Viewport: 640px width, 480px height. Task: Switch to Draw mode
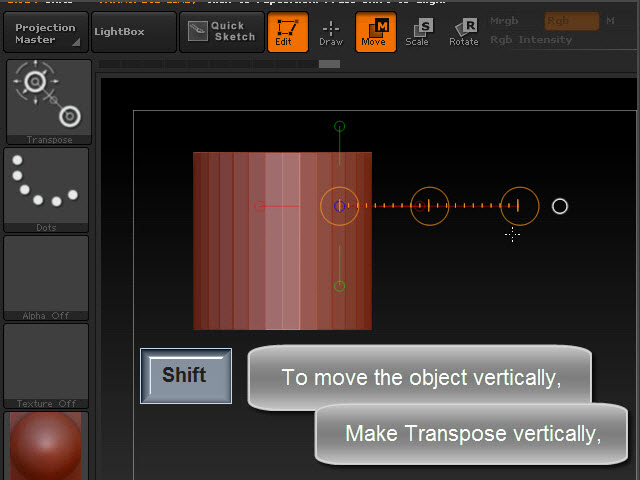tap(331, 32)
